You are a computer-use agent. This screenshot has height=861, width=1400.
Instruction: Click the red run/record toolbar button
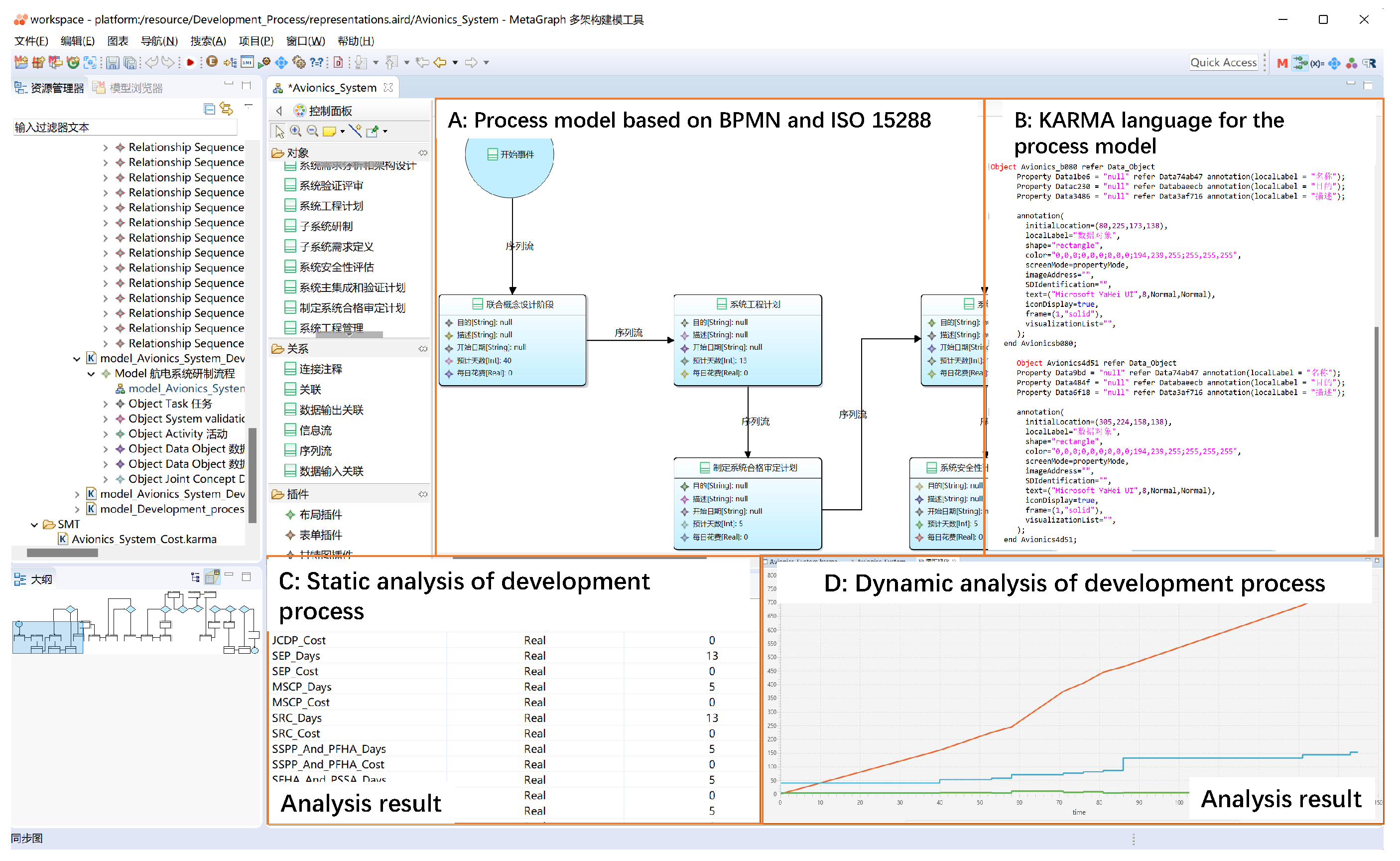[x=190, y=63]
